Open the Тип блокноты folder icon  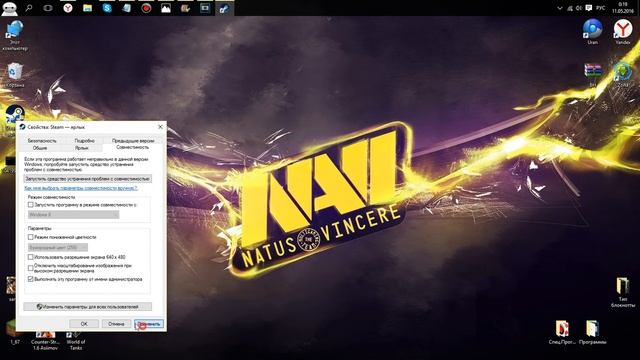[622, 292]
